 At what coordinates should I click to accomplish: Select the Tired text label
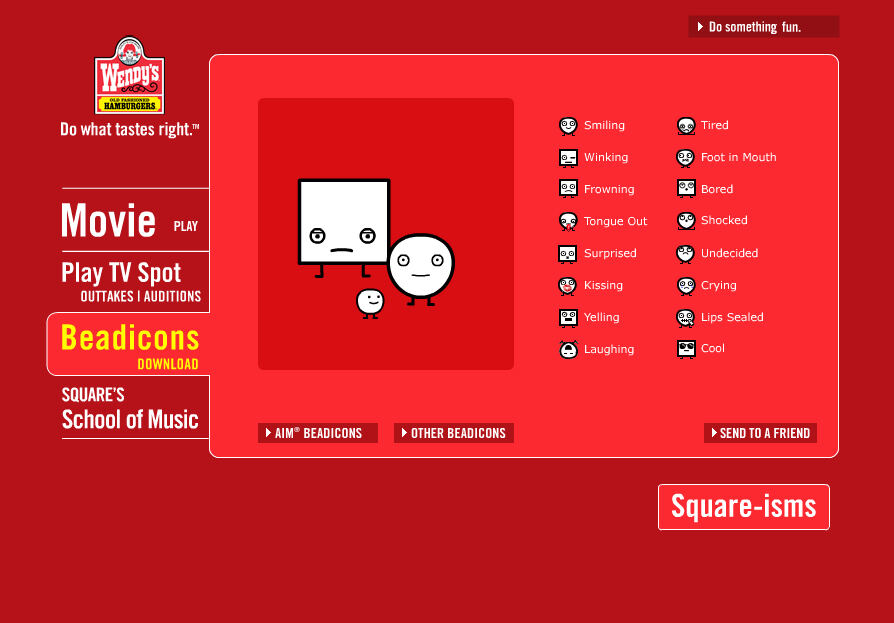715,125
